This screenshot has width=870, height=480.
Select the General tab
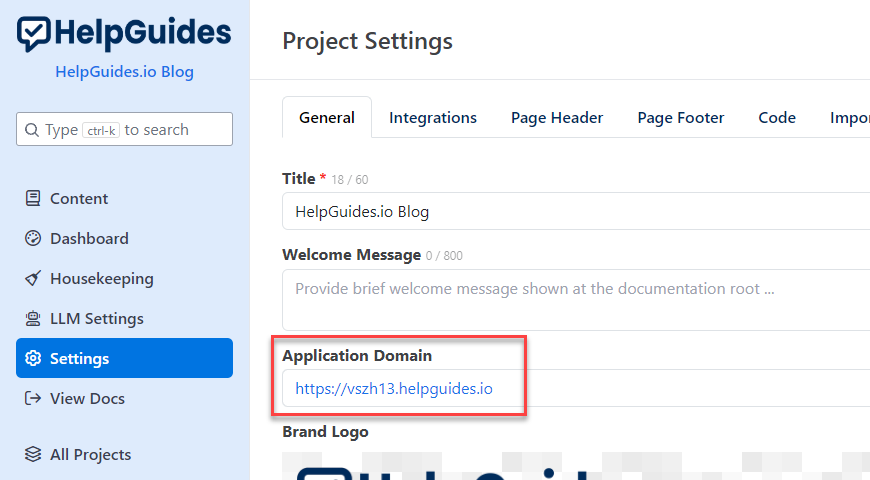pos(327,118)
